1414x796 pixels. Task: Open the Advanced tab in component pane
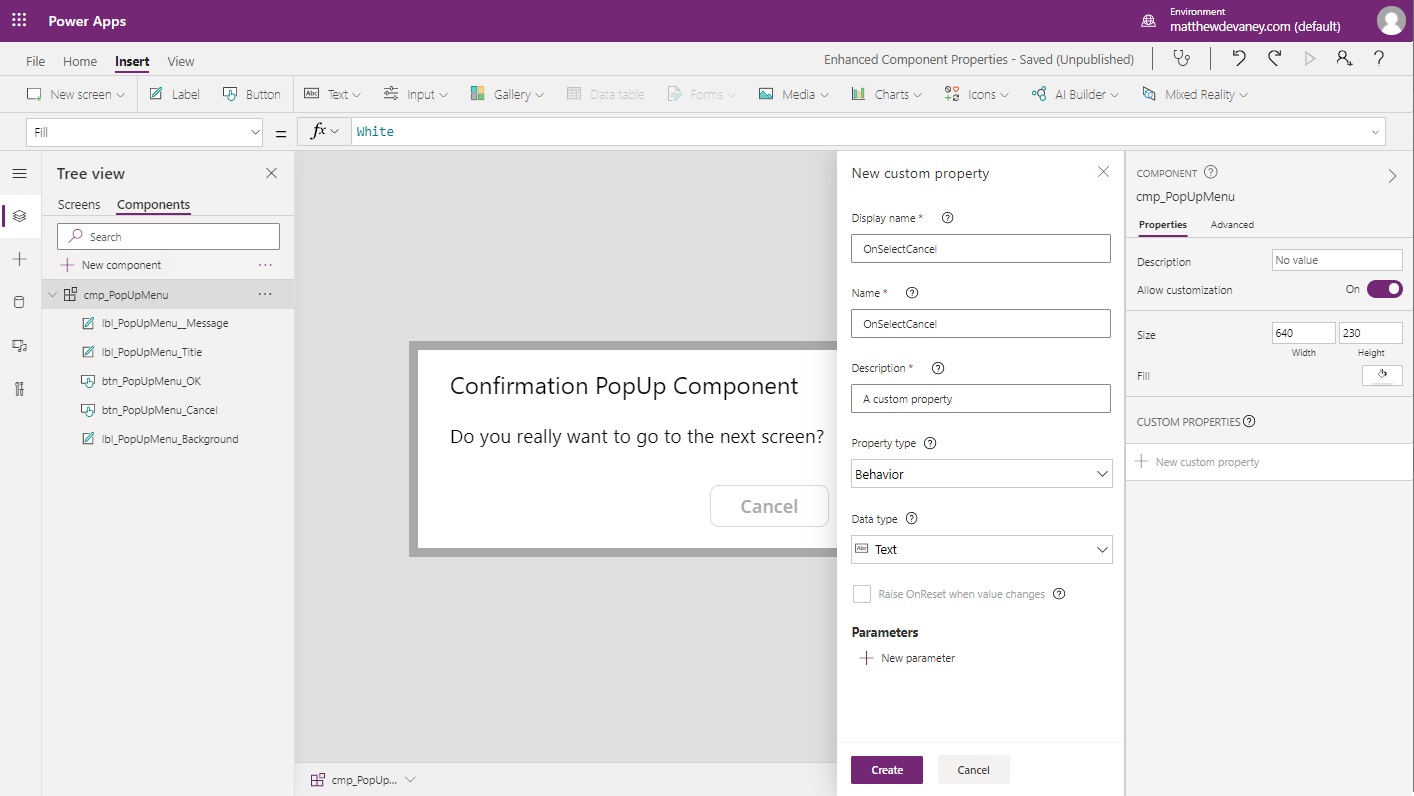(1232, 224)
